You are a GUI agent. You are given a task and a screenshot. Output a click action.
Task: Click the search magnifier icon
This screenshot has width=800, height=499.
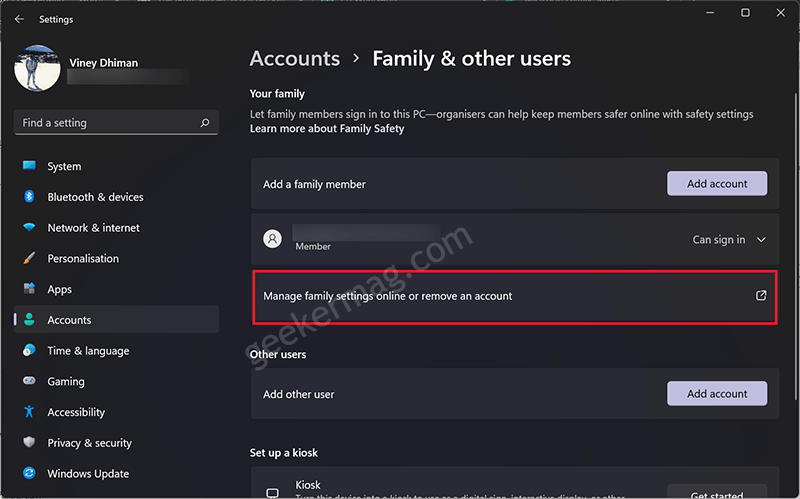pyautogui.click(x=205, y=122)
